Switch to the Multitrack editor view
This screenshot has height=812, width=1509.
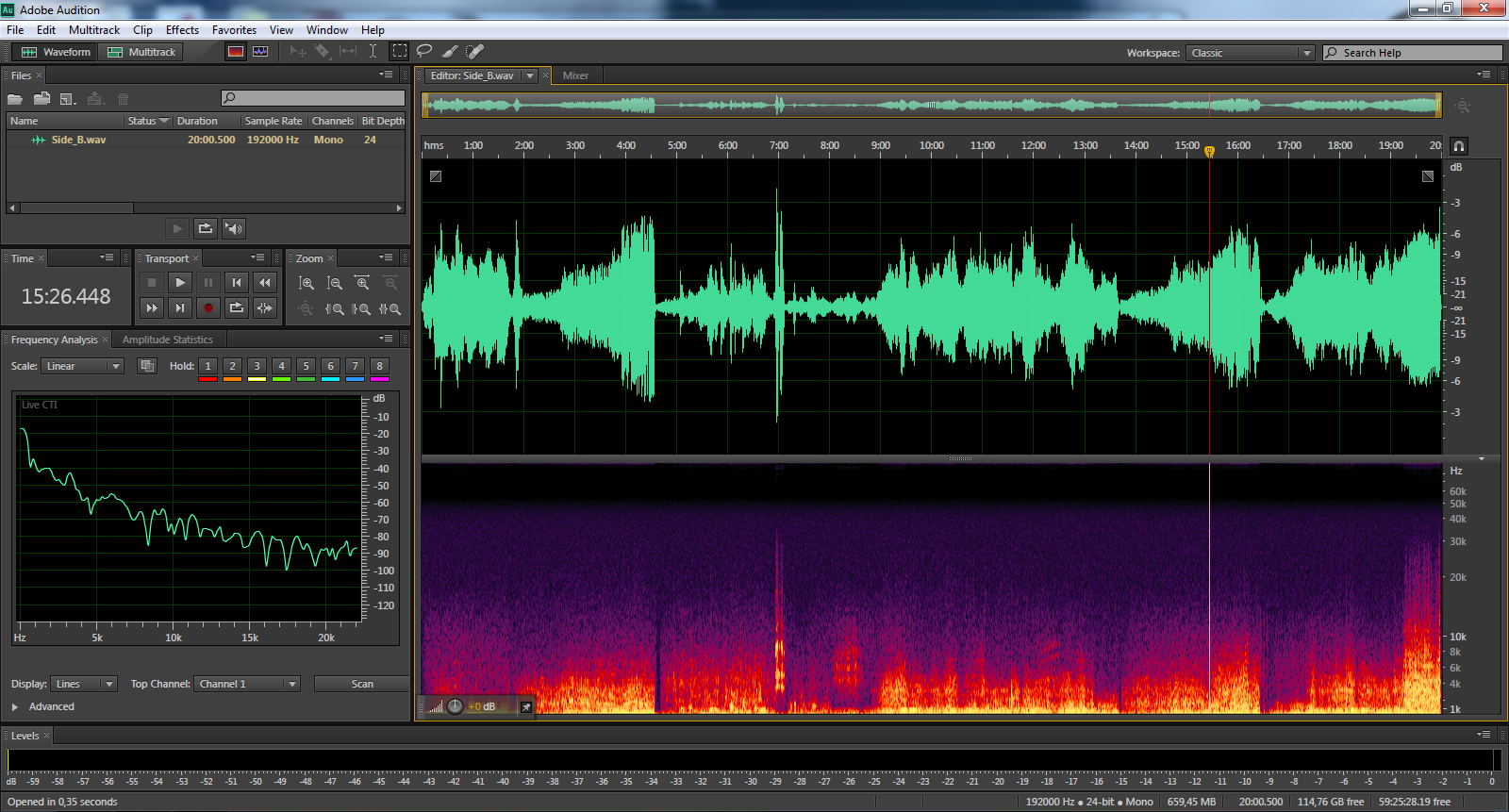141,52
